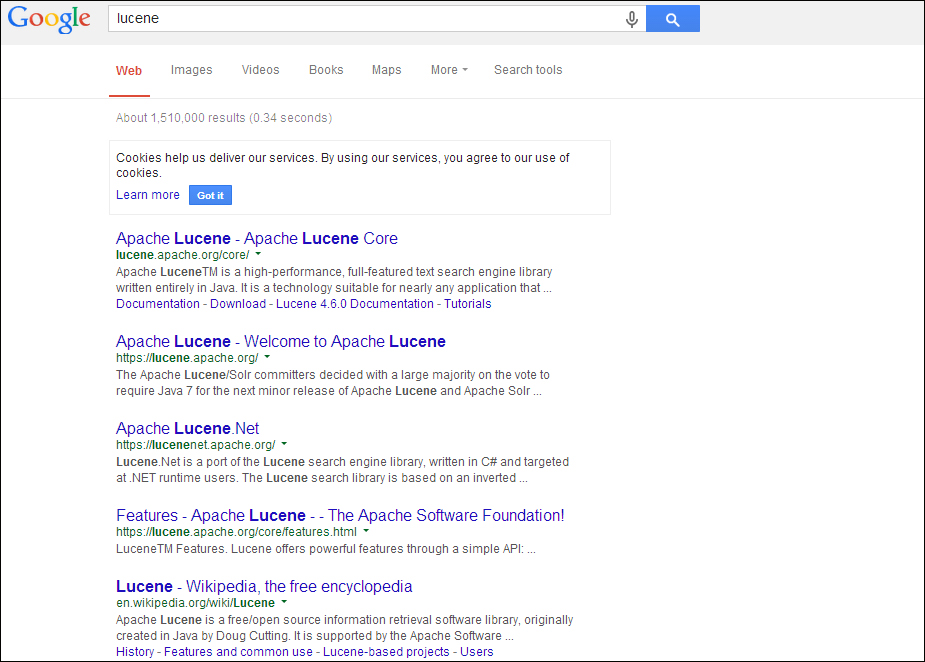The image size is (925, 662).
Task: Open the Download sitelink
Action: click(x=238, y=304)
